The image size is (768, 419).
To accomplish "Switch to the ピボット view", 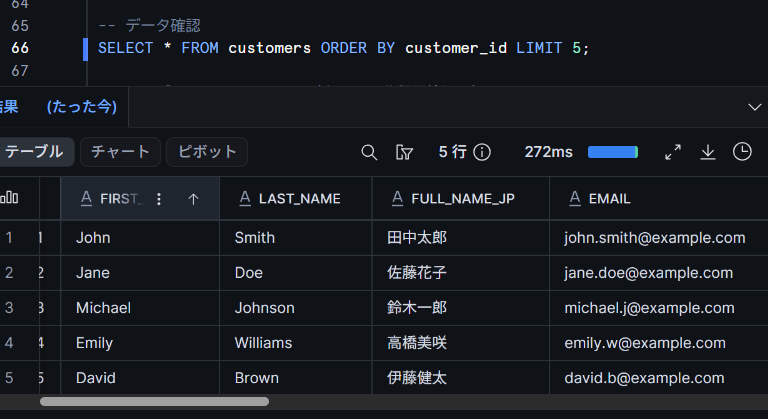I will click(x=207, y=152).
